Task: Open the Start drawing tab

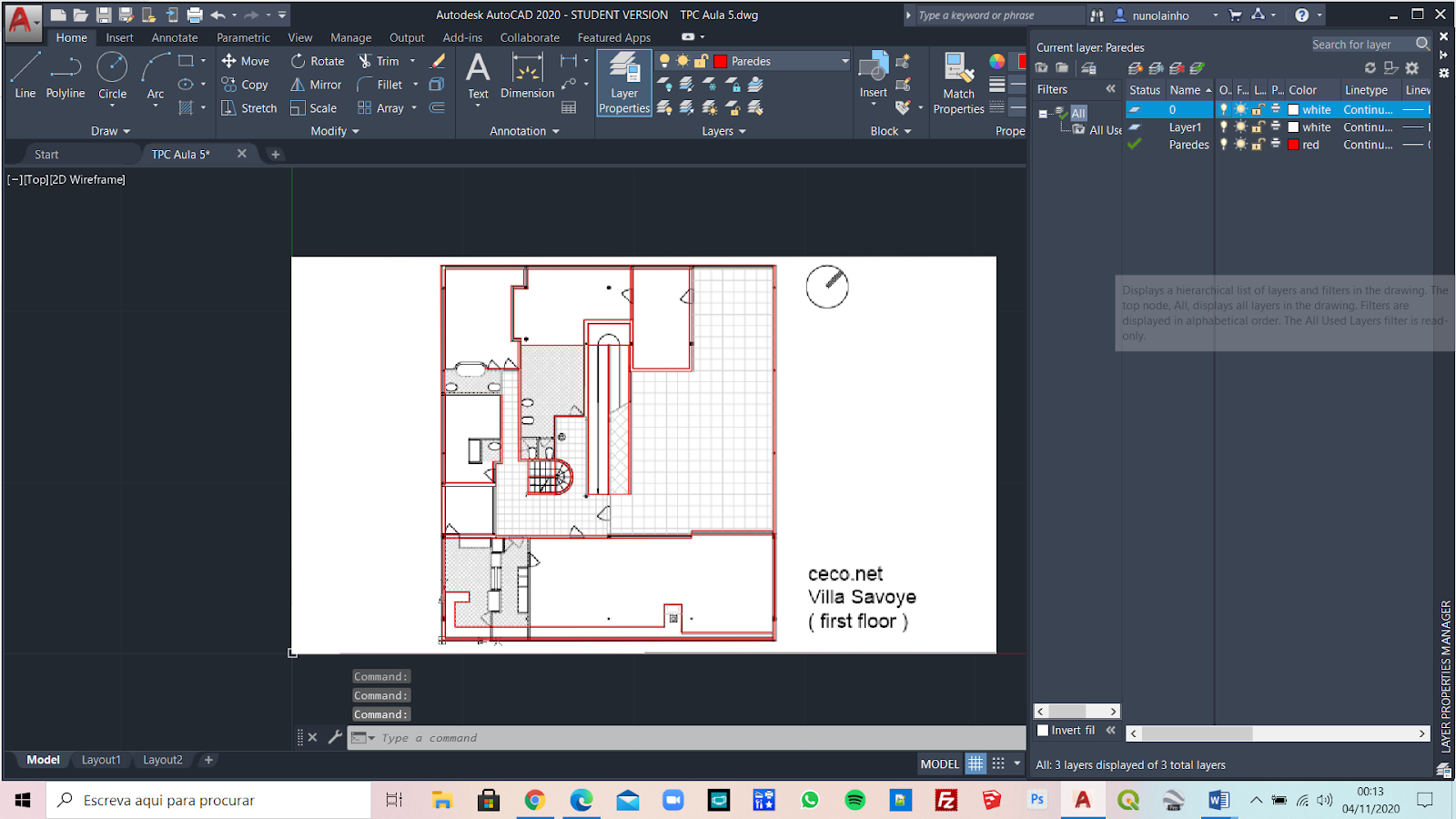Action: pyautogui.click(x=46, y=155)
